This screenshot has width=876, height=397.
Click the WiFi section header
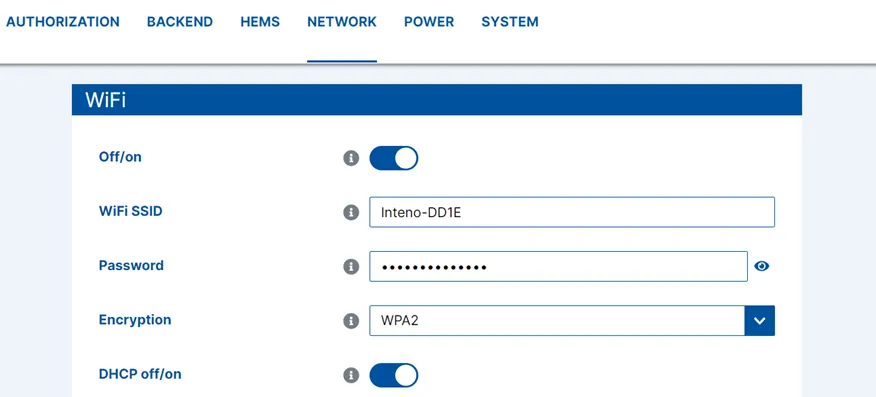pyautogui.click(x=437, y=100)
